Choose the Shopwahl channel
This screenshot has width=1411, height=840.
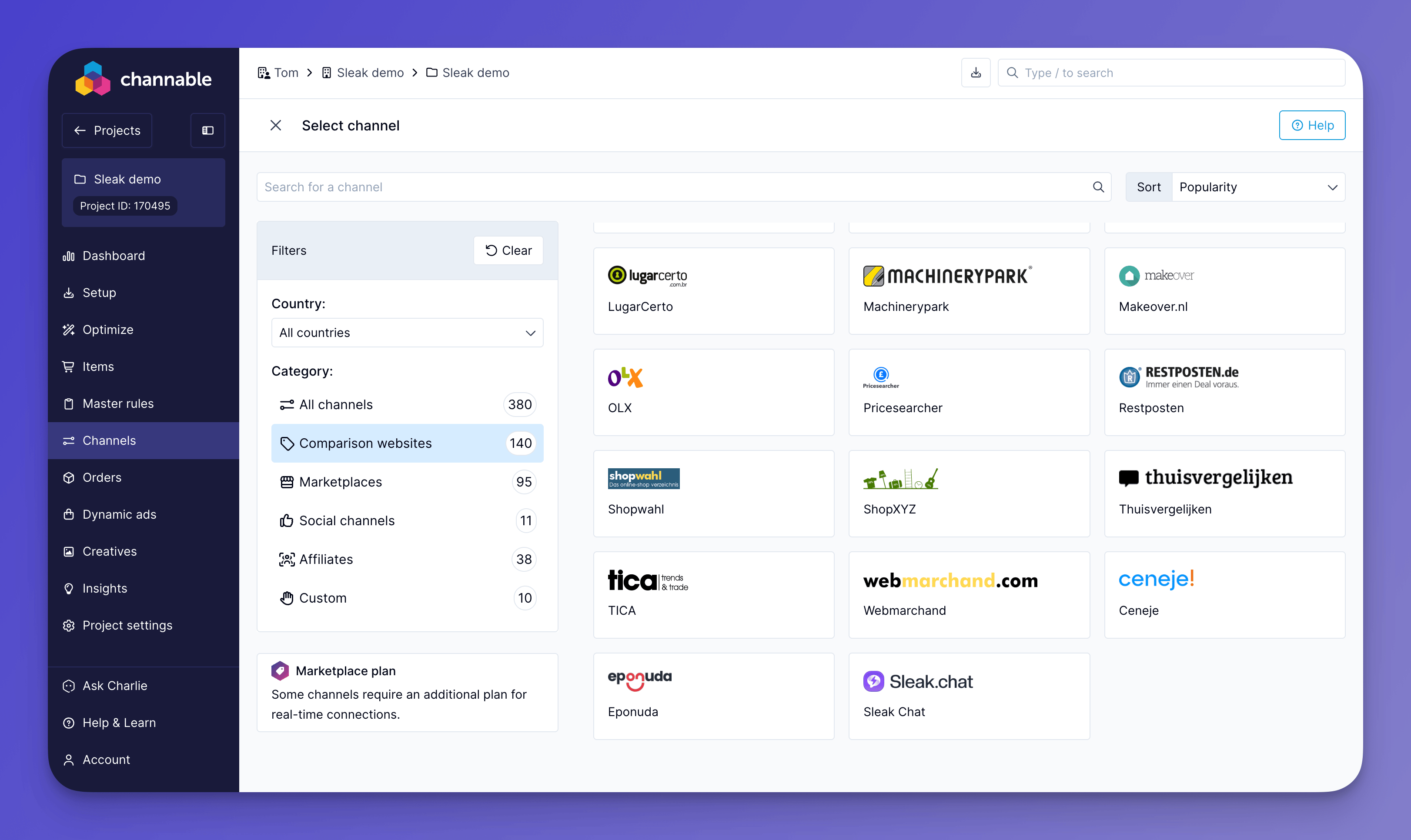pyautogui.click(x=713, y=493)
